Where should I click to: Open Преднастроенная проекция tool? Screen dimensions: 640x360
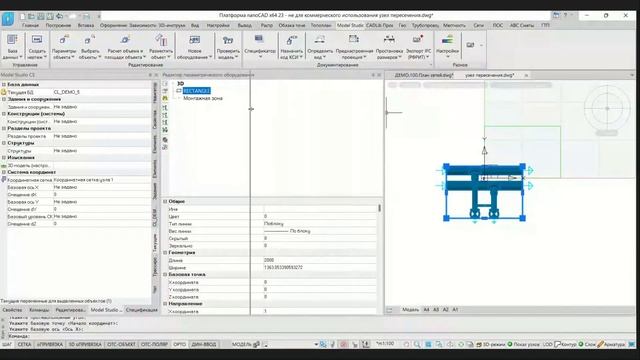pyautogui.click(x=354, y=47)
